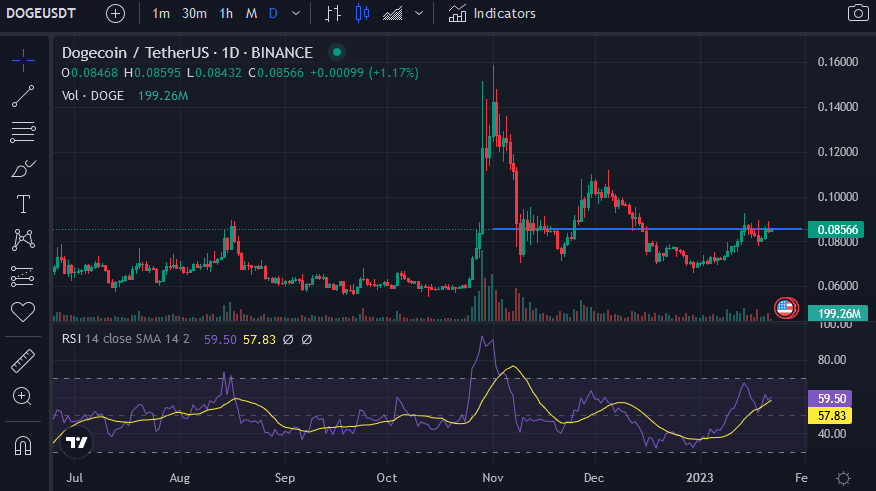Open the Fibonacci/gann lines tool
Image resolution: width=876 pixels, height=491 pixels.
click(23, 132)
